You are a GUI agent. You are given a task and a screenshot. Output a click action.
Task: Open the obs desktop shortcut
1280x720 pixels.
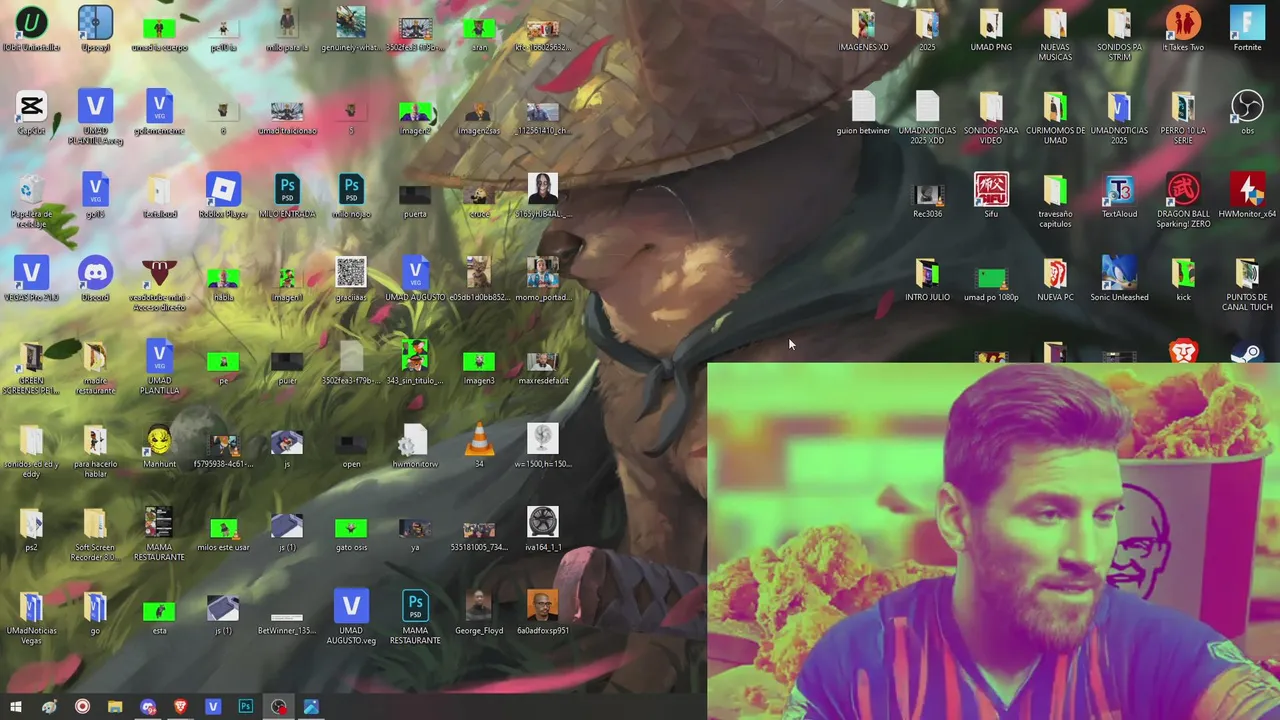(1247, 113)
